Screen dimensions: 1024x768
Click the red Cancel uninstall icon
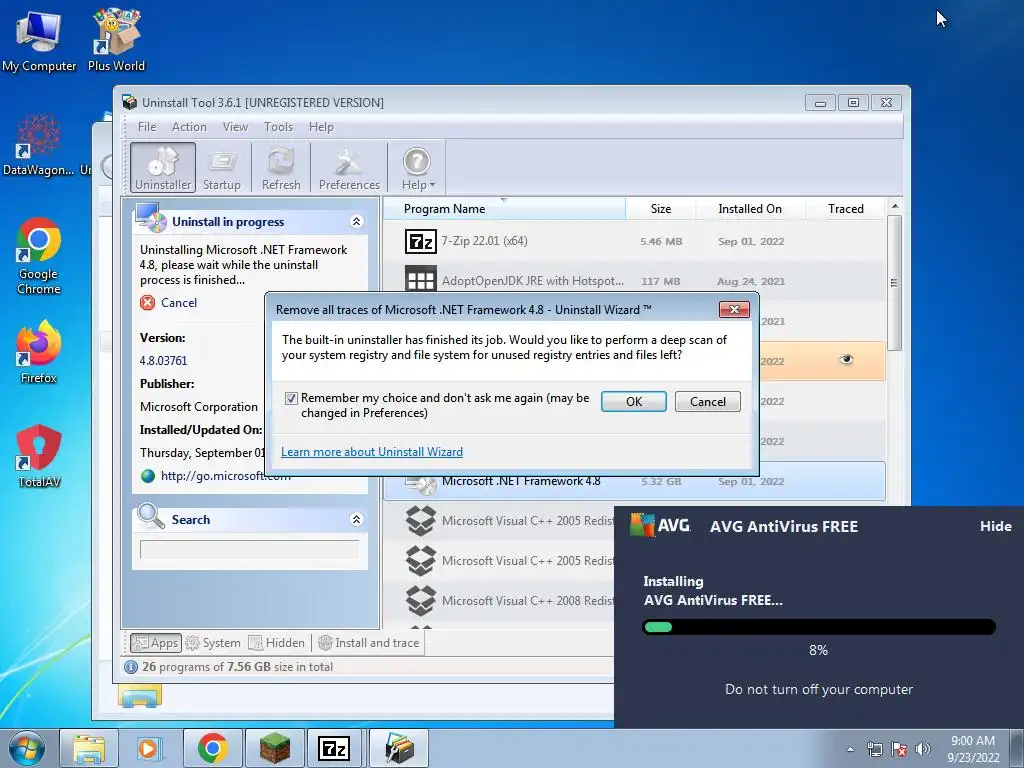148,302
